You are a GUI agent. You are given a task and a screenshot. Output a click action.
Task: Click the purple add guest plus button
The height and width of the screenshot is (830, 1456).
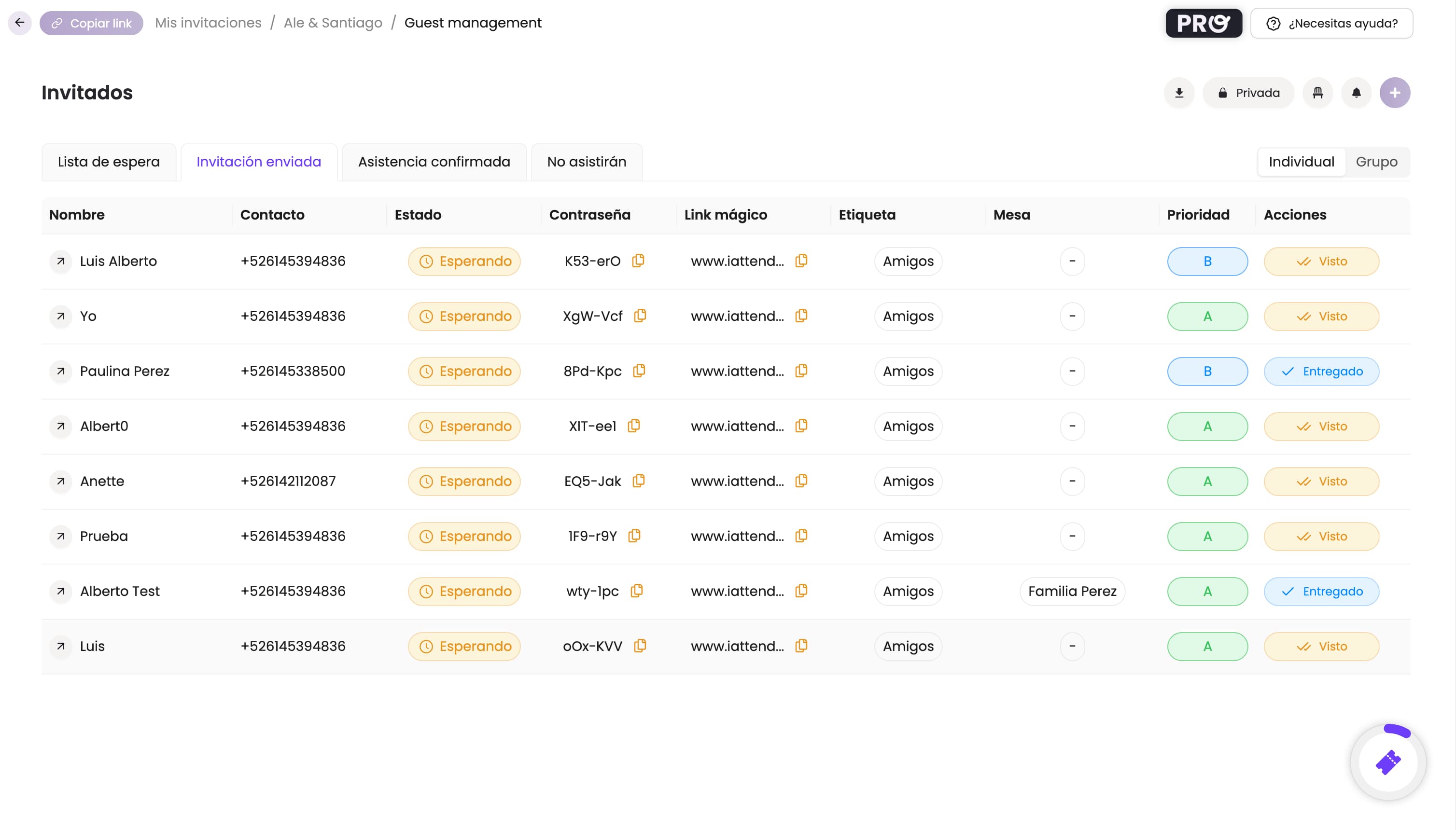coord(1394,93)
